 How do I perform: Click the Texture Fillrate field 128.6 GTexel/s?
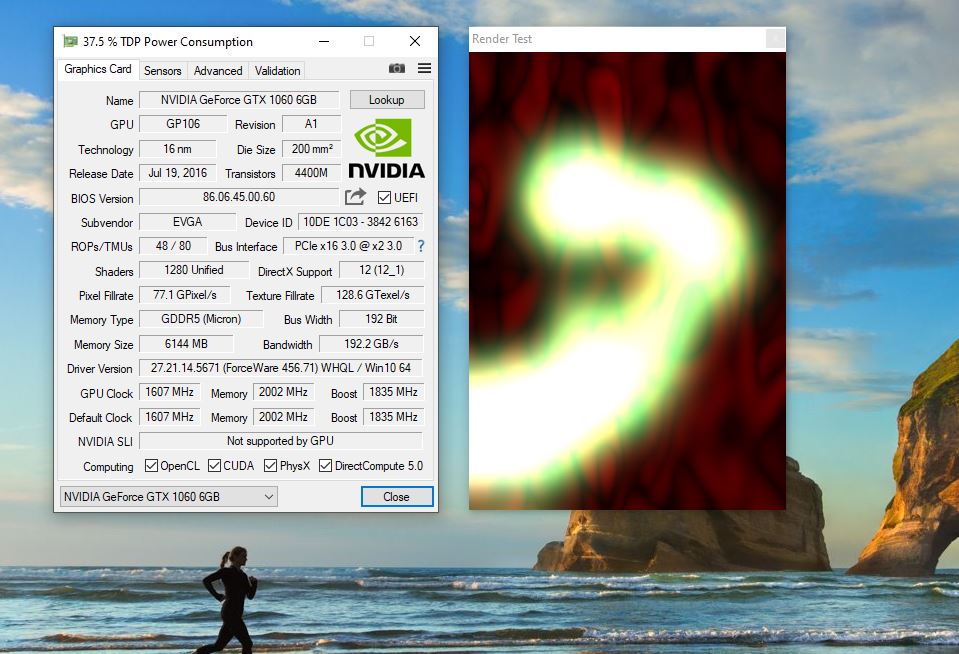click(x=372, y=295)
